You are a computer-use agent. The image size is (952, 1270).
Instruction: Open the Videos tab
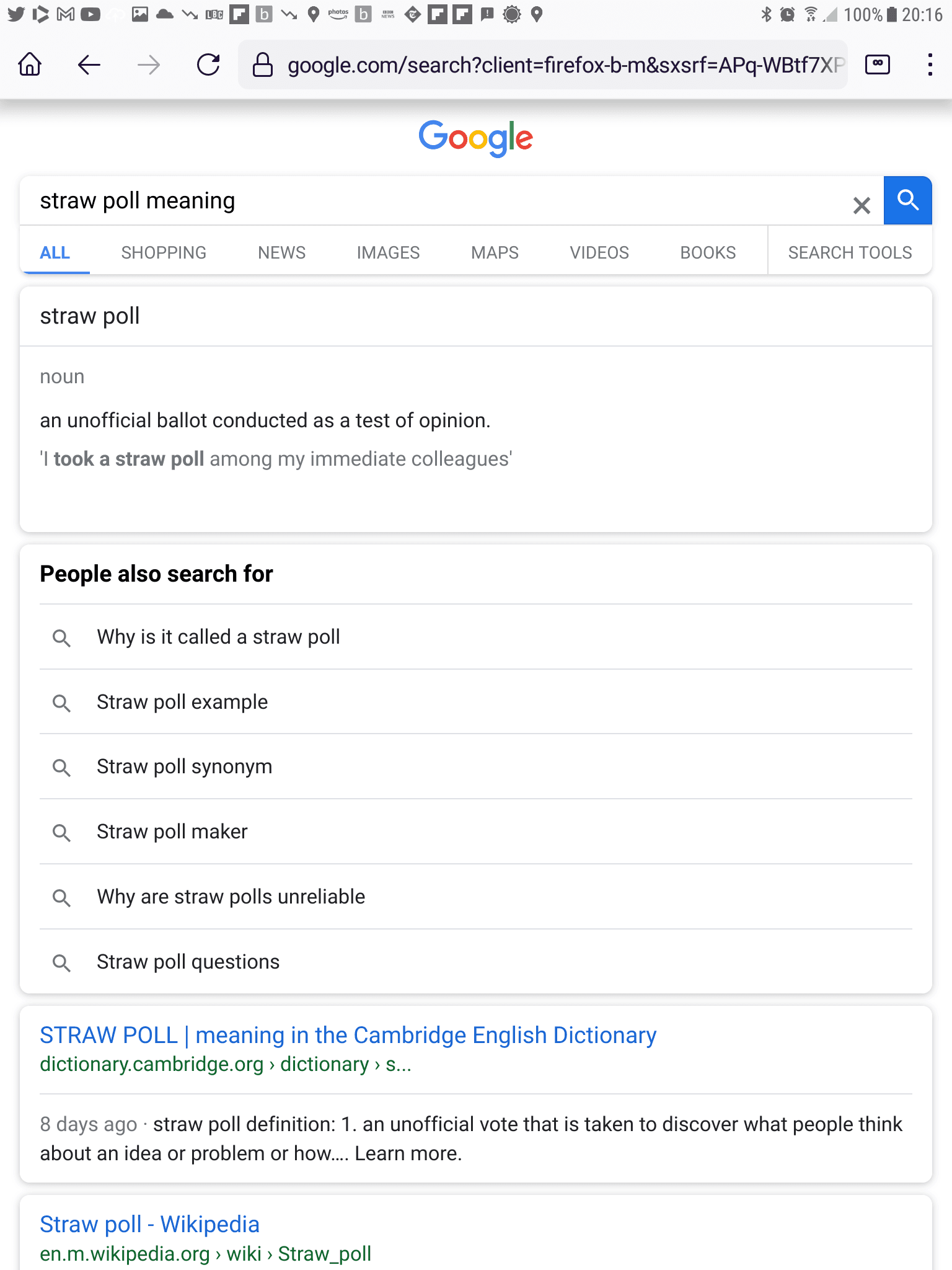coord(599,252)
